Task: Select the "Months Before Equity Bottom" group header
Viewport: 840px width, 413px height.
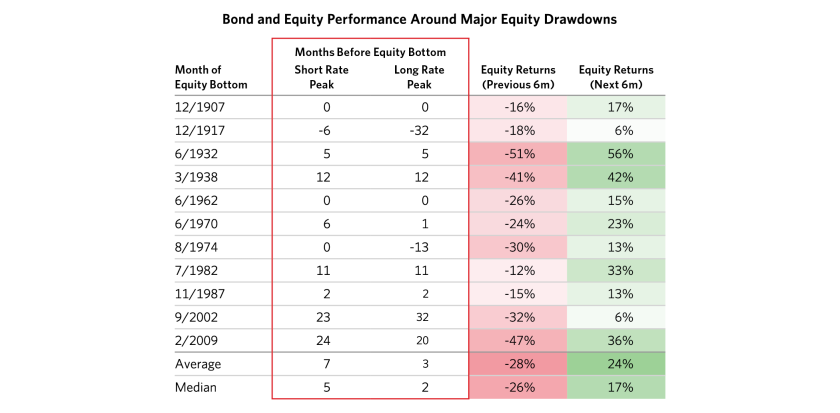Action: click(370, 51)
